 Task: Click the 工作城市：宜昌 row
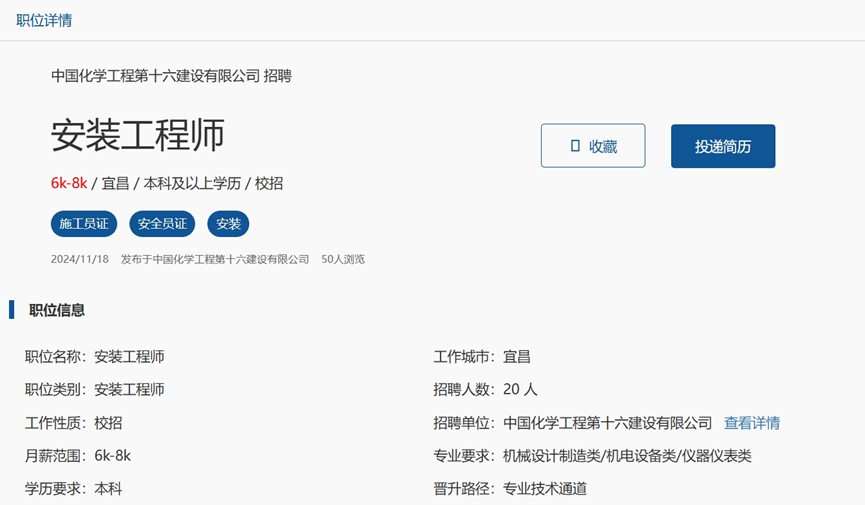(x=482, y=357)
